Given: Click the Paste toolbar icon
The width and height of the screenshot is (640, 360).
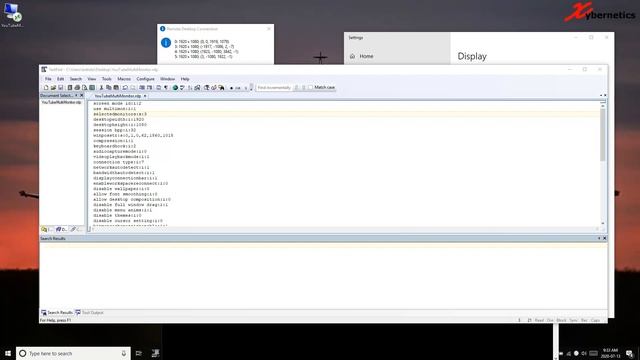Looking at the screenshot, I should [116, 87].
